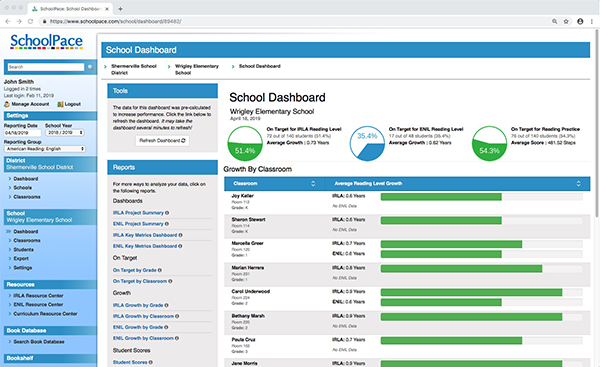Click Carol Underwood classroom name
Viewport: 600px width, 367px height.
251,292
